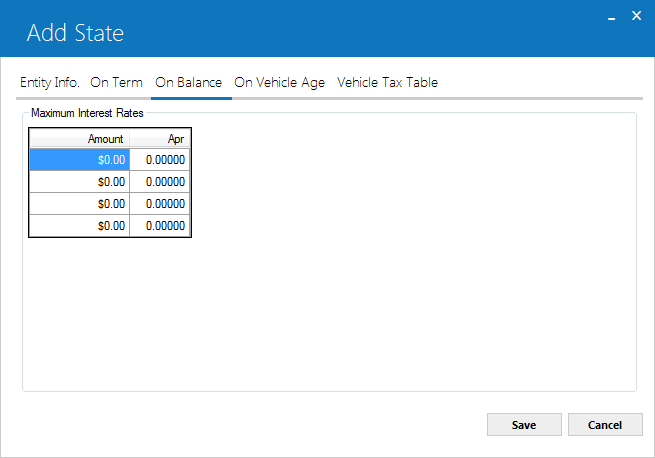Select the fourth-row Amount cell
The image size is (655, 458).
[79, 226]
